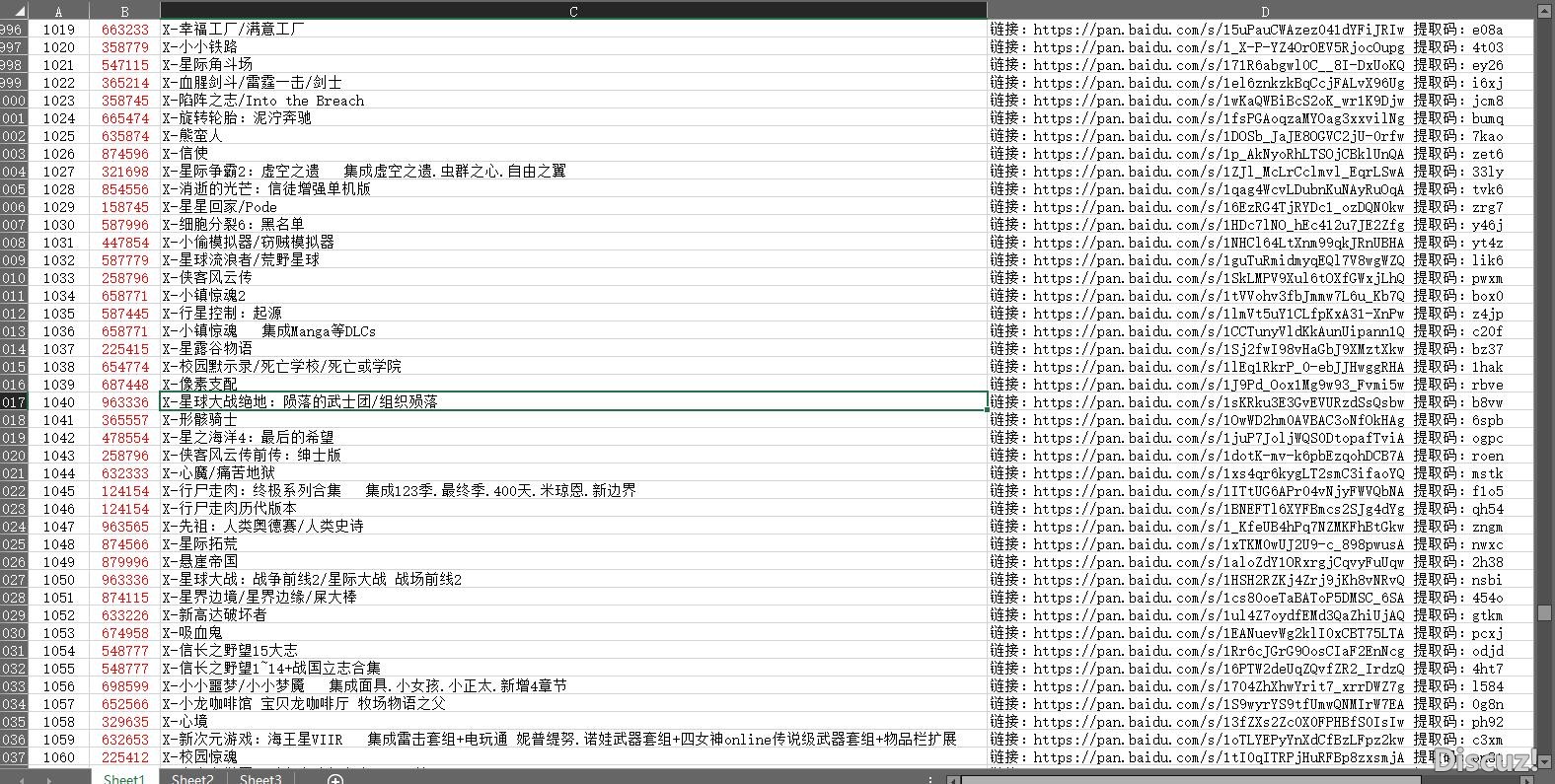
Task: Select the cell X-侠客风云传
Action: click(x=573, y=278)
